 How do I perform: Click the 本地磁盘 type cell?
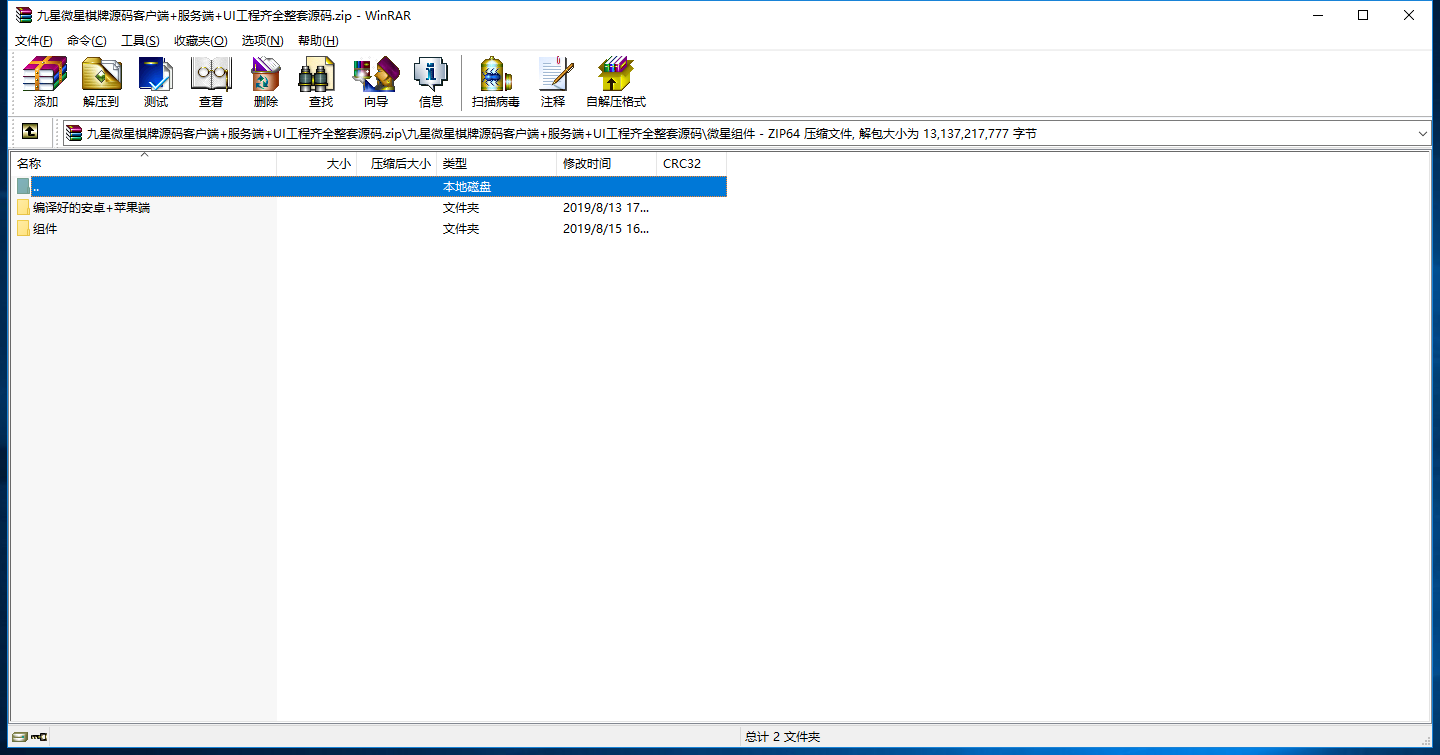tap(467, 187)
